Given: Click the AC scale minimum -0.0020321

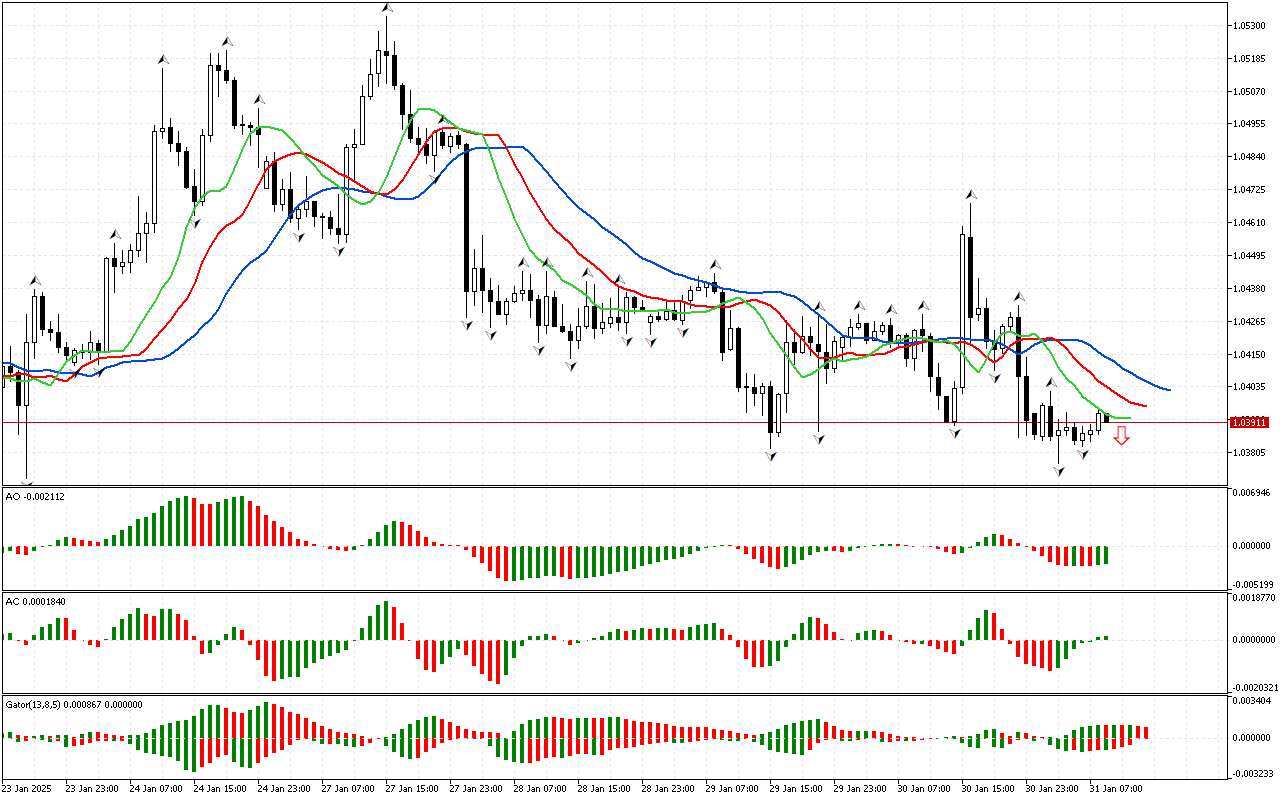Looking at the screenshot, I should [1254, 688].
